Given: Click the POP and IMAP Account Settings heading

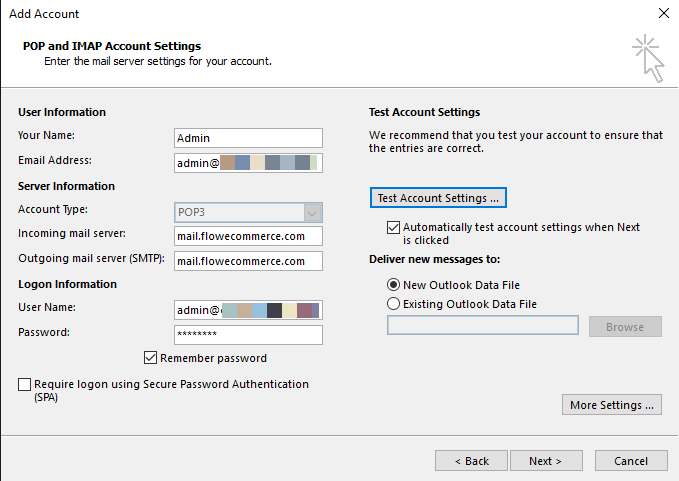Looking at the screenshot, I should [x=112, y=46].
